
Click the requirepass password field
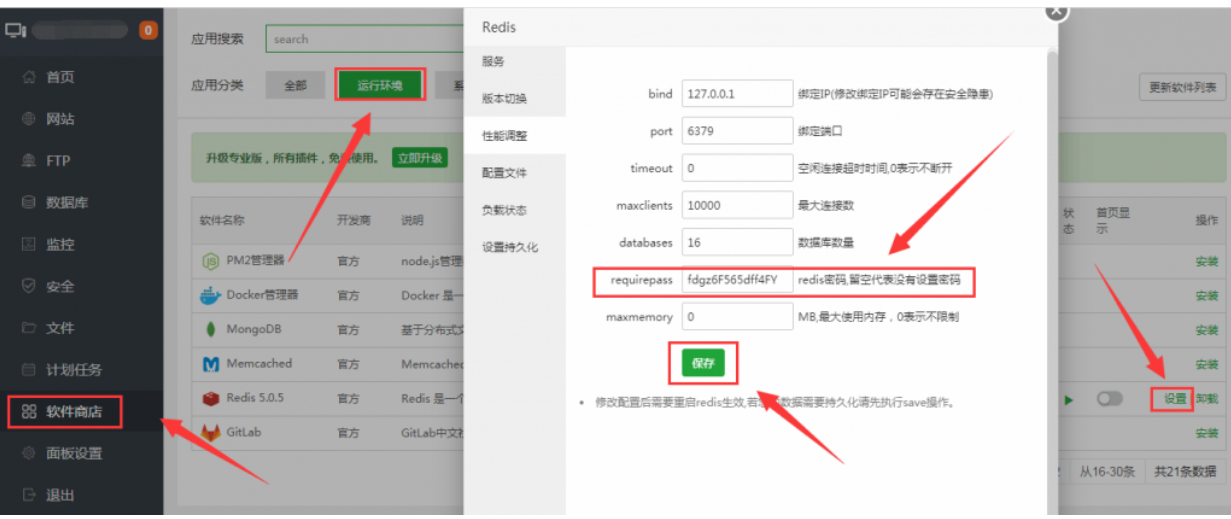coord(737,280)
